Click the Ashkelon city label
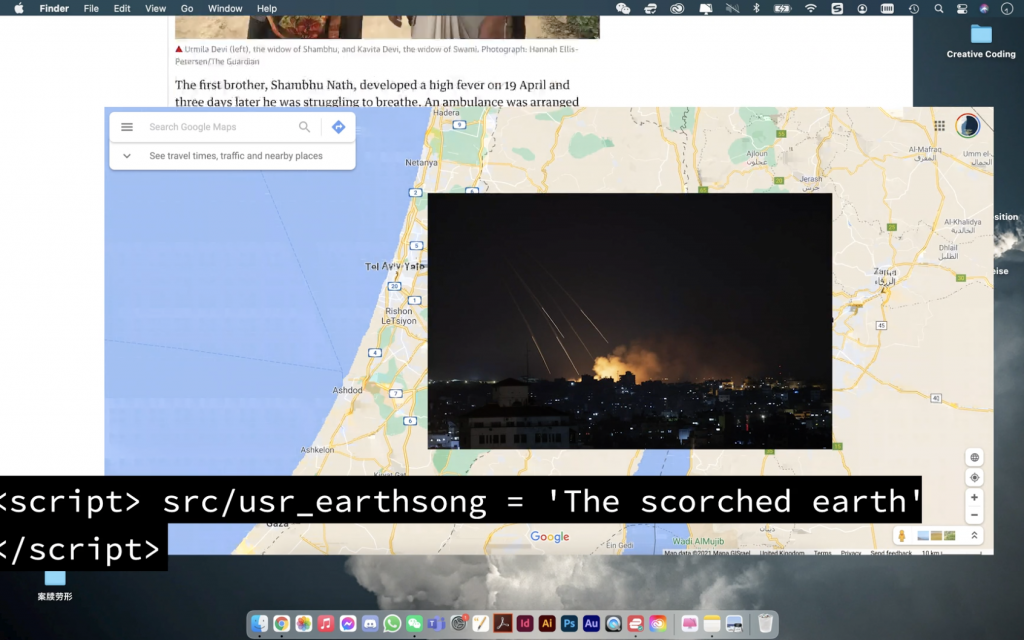This screenshot has height=640, width=1024. tap(317, 450)
